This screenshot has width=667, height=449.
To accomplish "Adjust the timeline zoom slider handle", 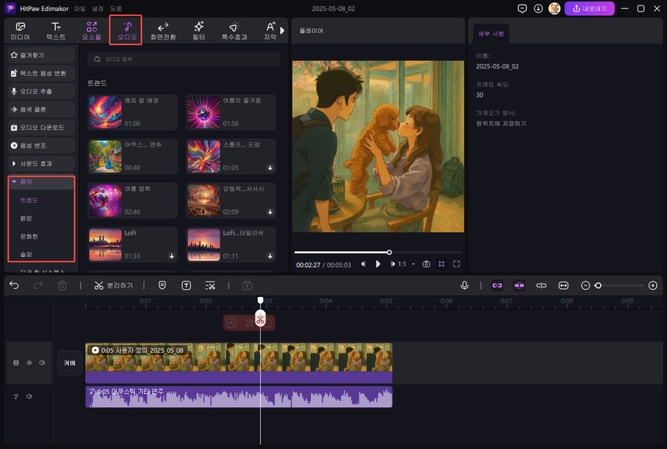I will (598, 286).
